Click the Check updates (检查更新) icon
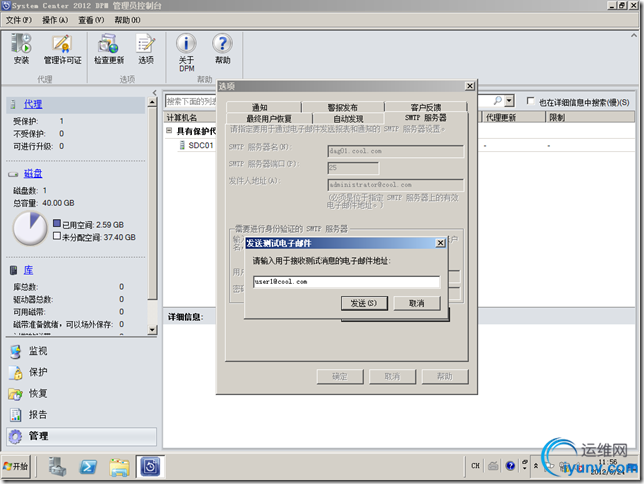The image size is (644, 484). [109, 49]
